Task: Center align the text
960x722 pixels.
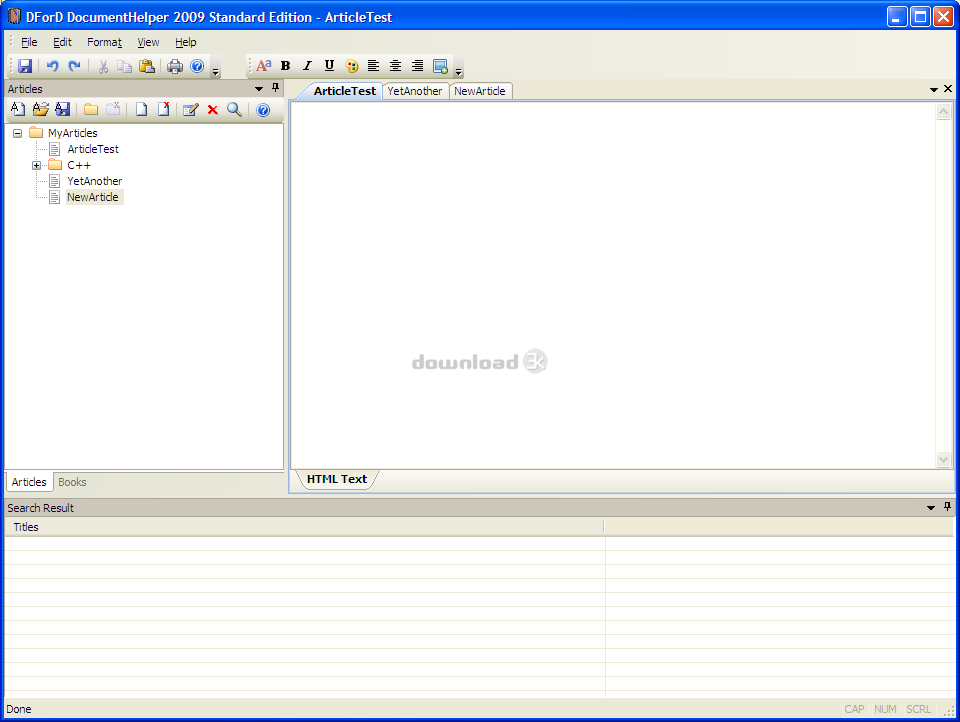Action: pos(395,66)
